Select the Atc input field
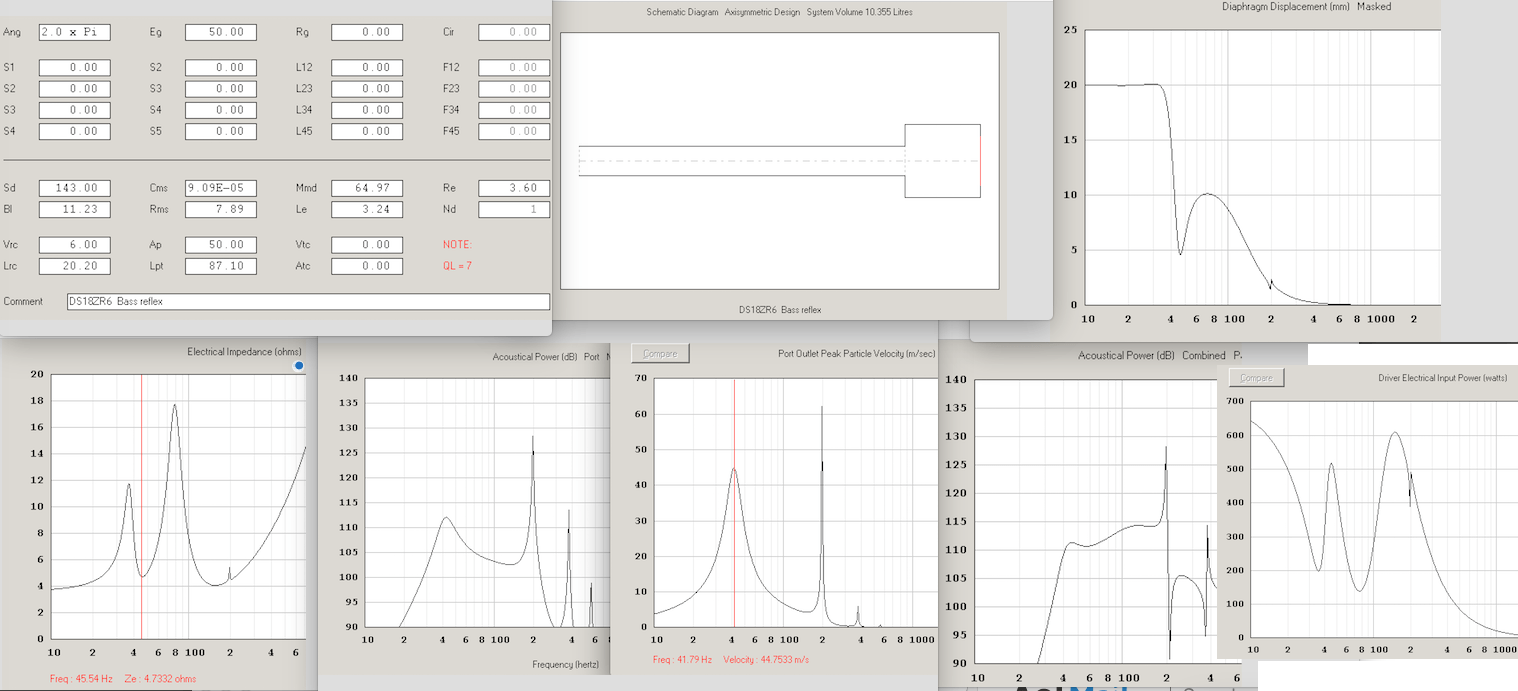 (x=367, y=267)
